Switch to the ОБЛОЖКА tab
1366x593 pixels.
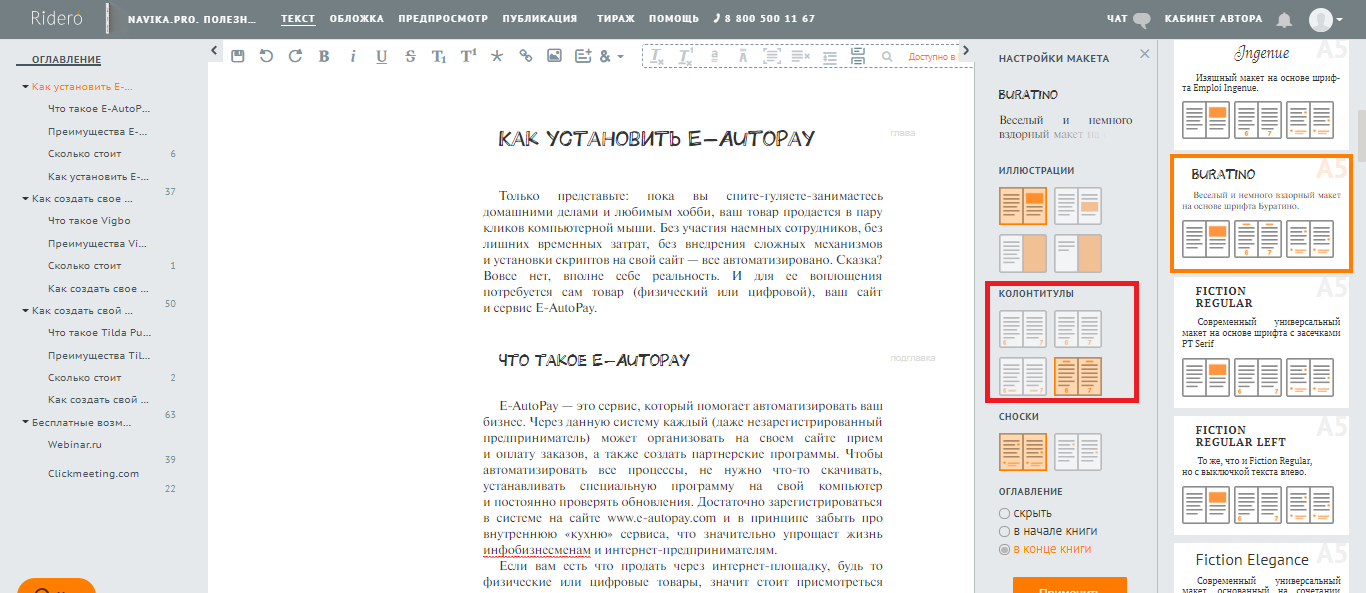pos(357,19)
